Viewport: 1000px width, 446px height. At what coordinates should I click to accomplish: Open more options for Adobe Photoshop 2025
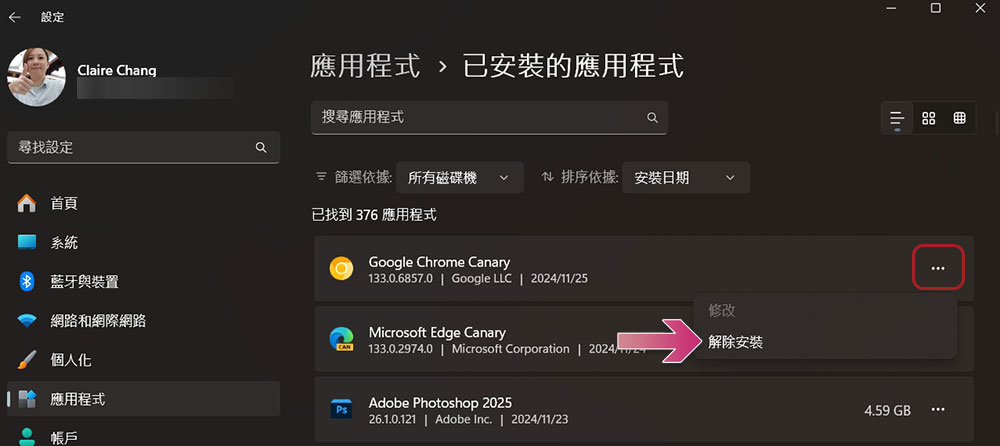click(x=938, y=410)
